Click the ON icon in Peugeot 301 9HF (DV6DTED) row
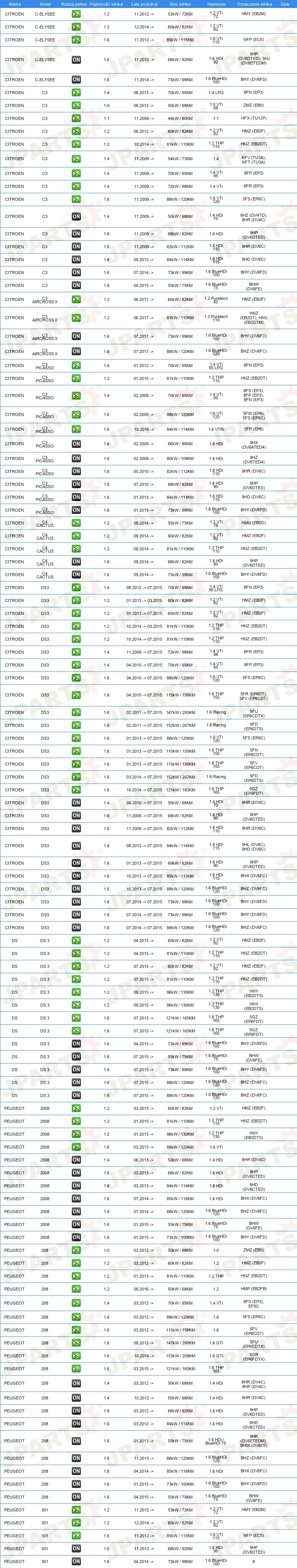Viewport: 297px width, 1568px height. pos(76,1549)
